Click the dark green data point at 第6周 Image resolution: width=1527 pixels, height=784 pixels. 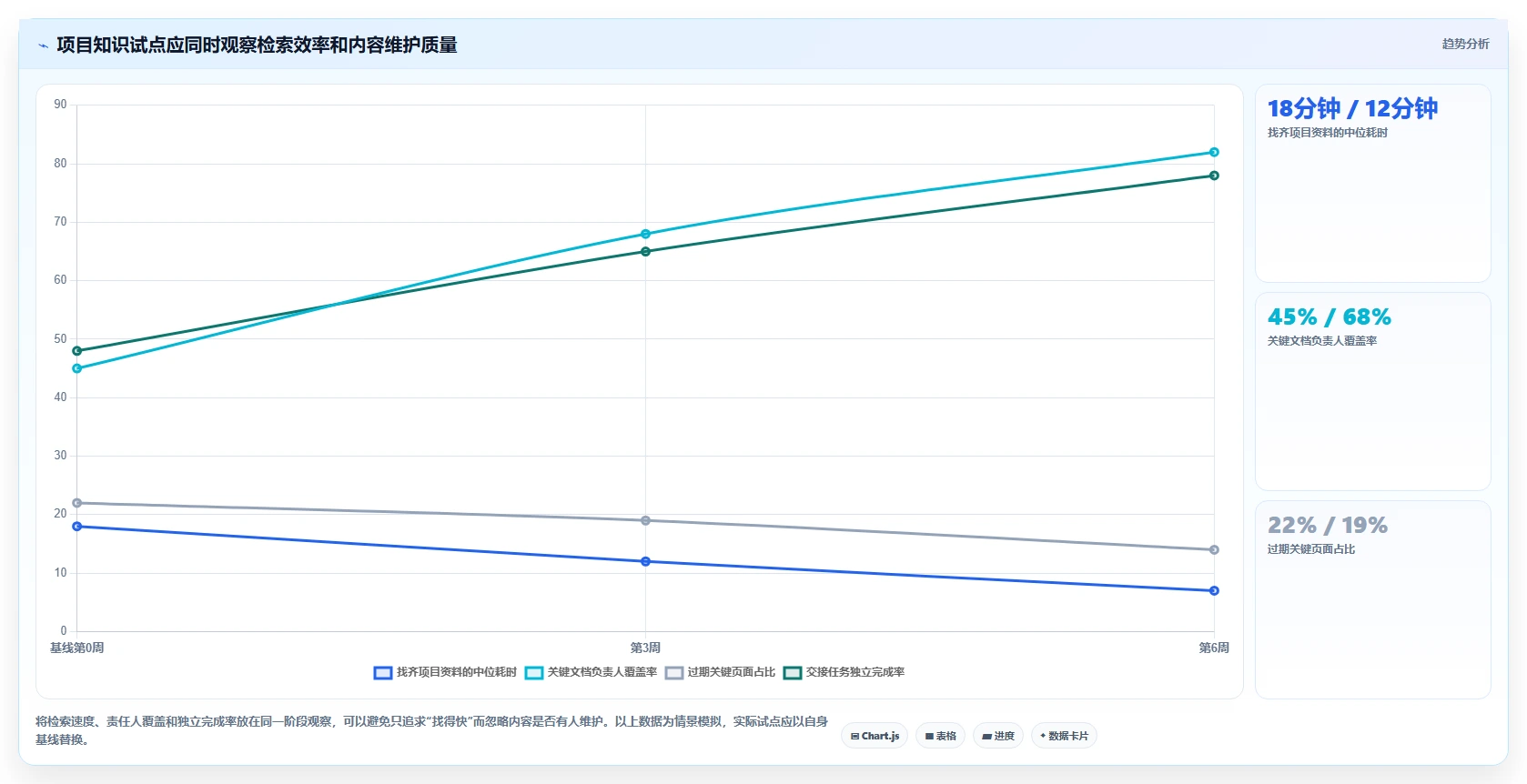[x=1214, y=176]
